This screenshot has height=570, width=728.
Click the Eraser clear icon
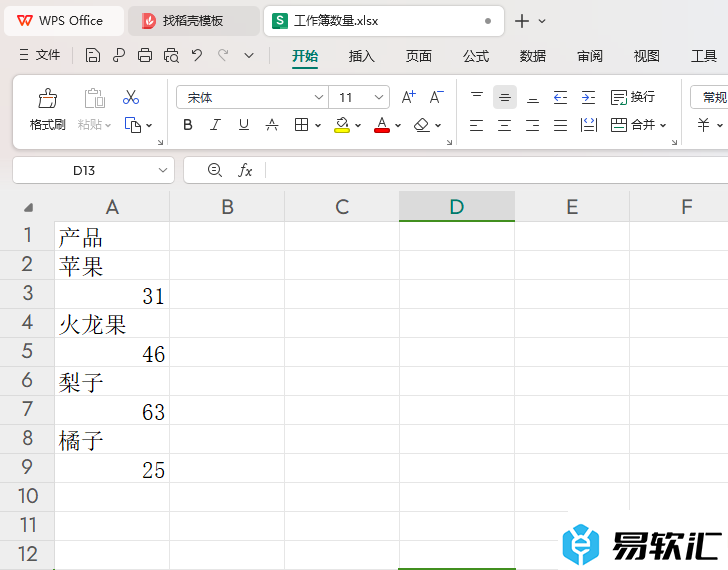pyautogui.click(x=422, y=125)
